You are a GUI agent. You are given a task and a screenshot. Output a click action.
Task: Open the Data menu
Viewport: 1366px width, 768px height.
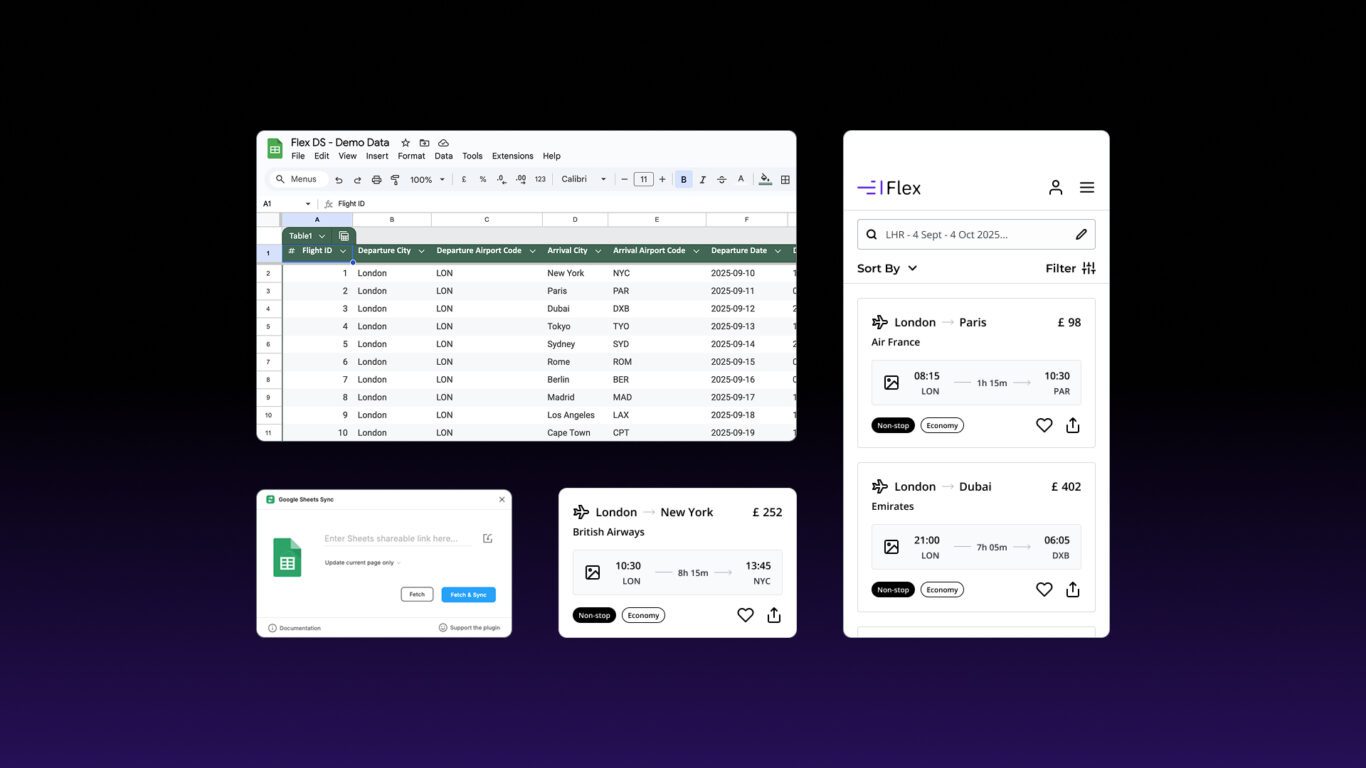pos(443,156)
